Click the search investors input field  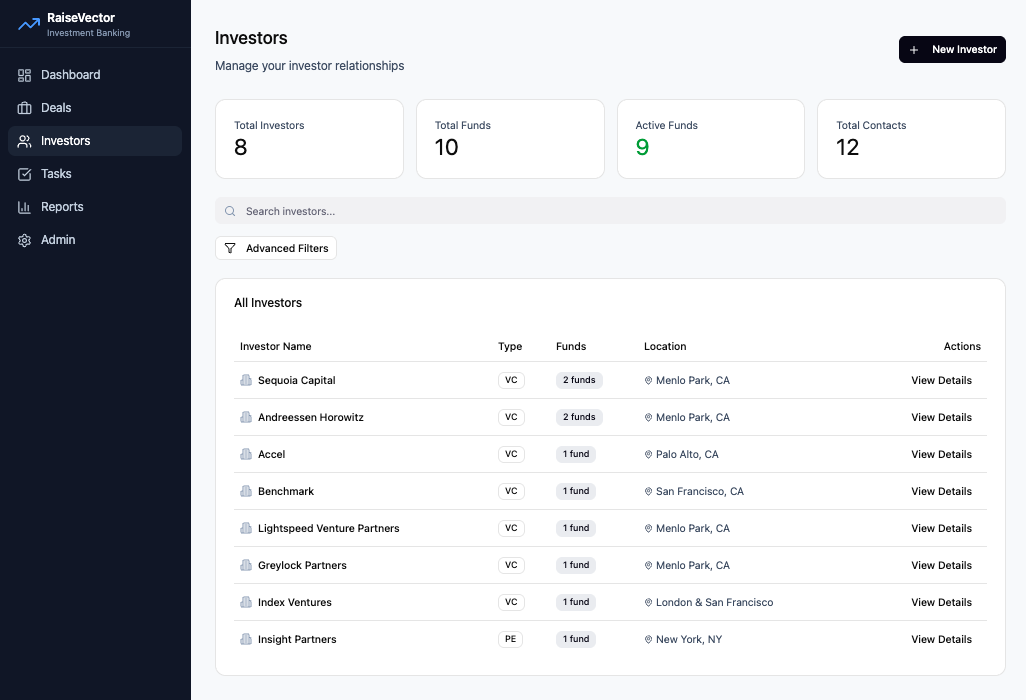pyautogui.click(x=610, y=210)
